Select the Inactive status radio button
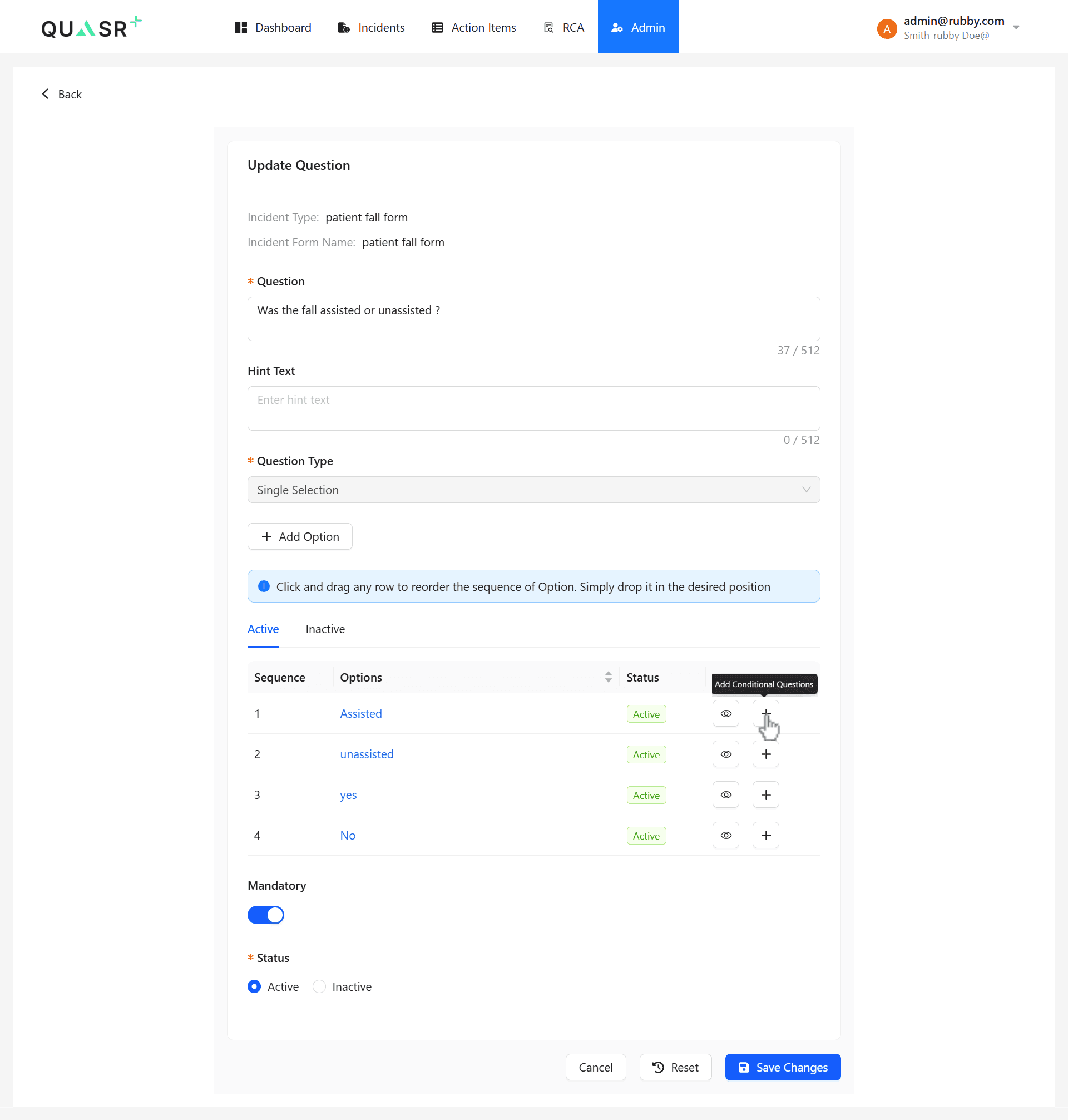 pos(319,987)
